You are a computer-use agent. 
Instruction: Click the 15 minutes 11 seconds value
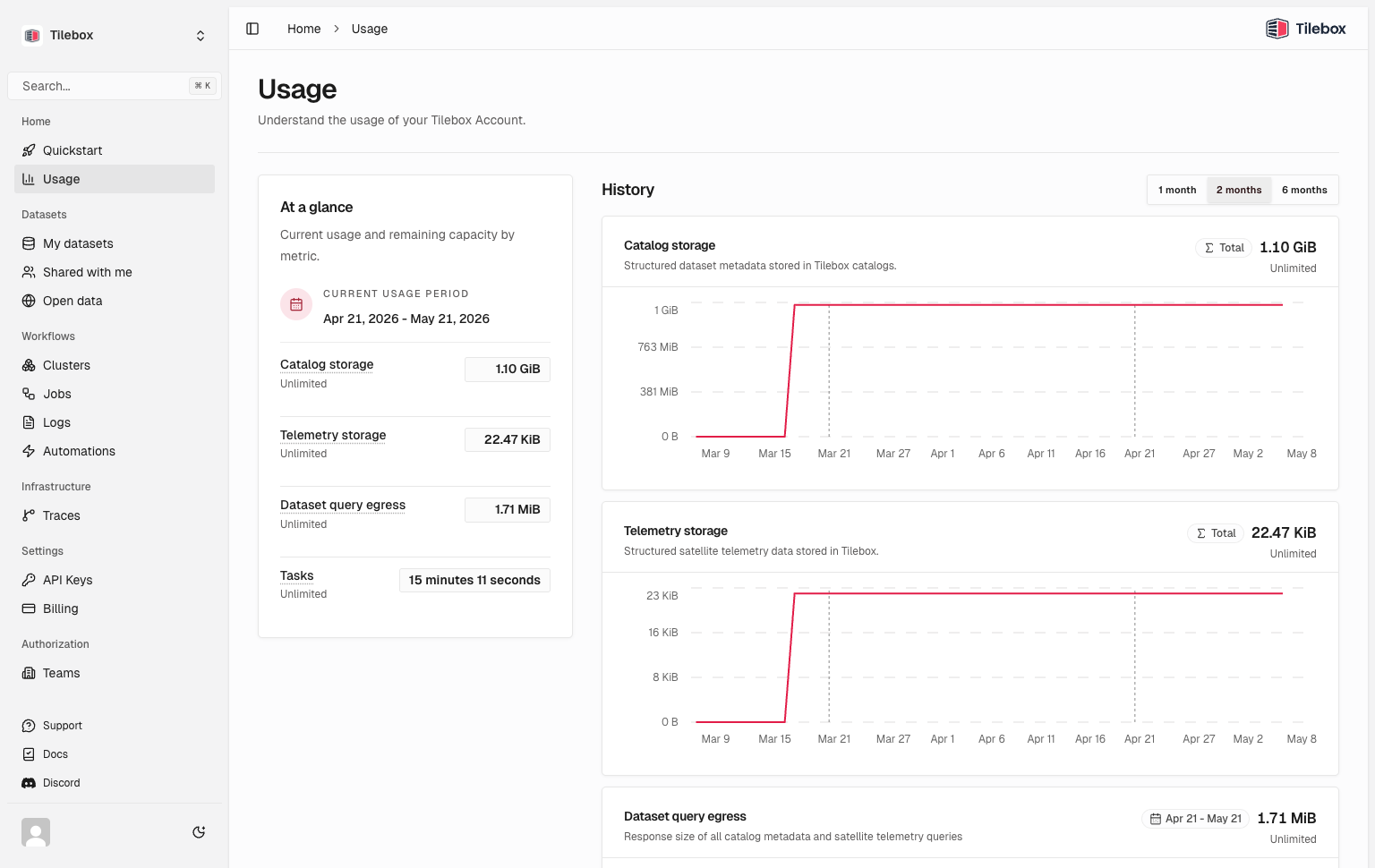474,580
